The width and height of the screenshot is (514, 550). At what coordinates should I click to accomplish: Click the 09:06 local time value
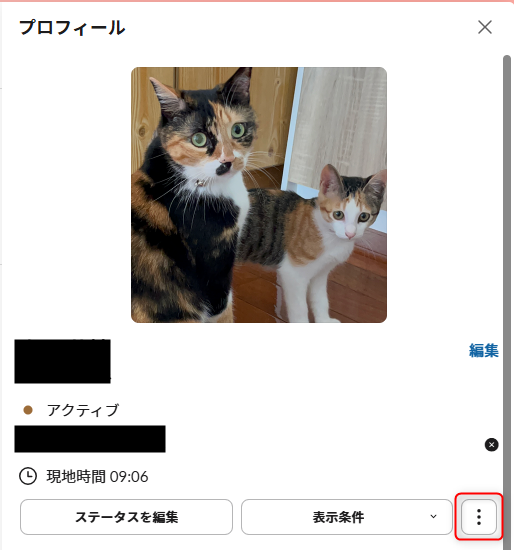tap(129, 477)
